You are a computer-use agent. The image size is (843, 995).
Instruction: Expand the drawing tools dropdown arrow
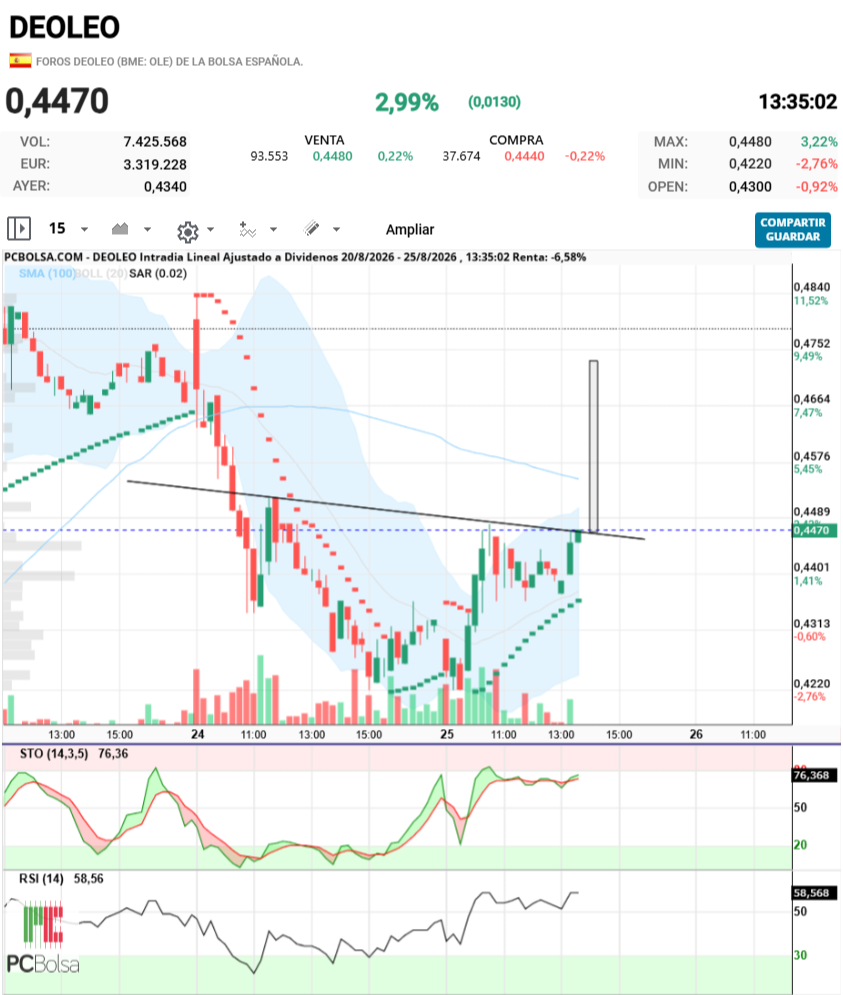336,229
